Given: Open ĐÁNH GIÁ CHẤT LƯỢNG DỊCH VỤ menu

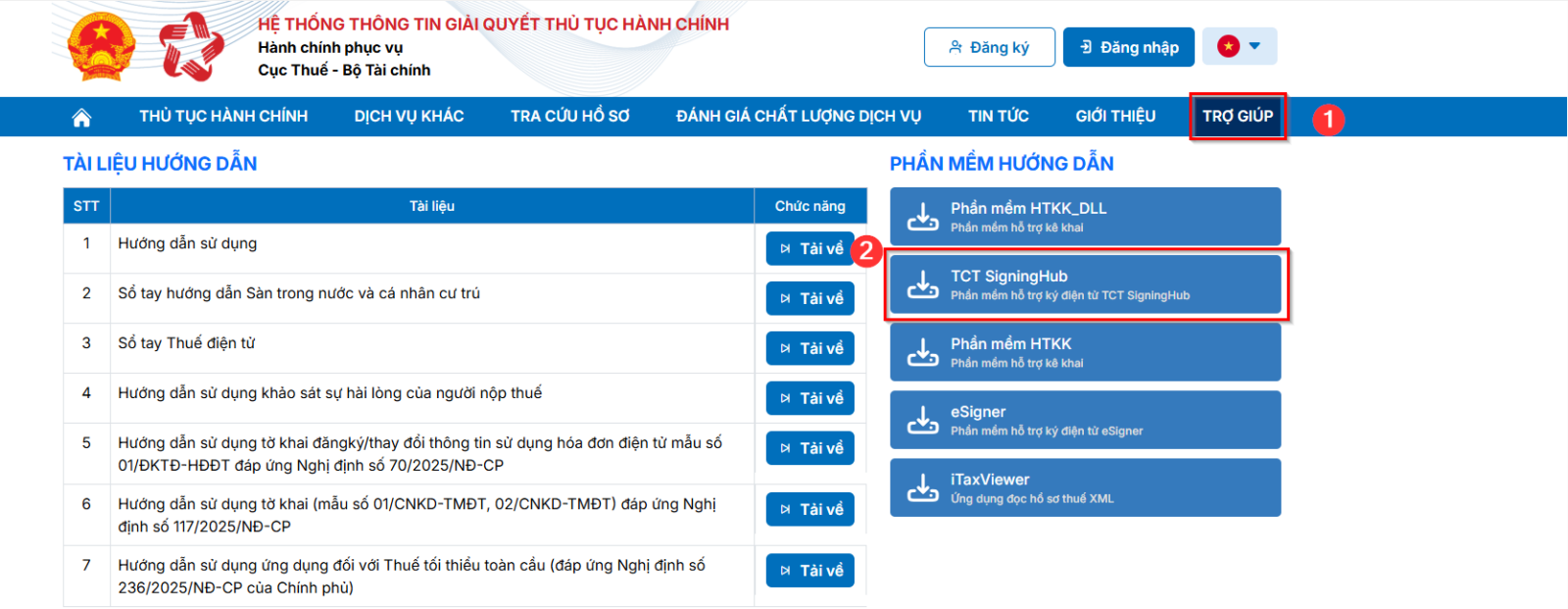Looking at the screenshot, I should point(799,117).
